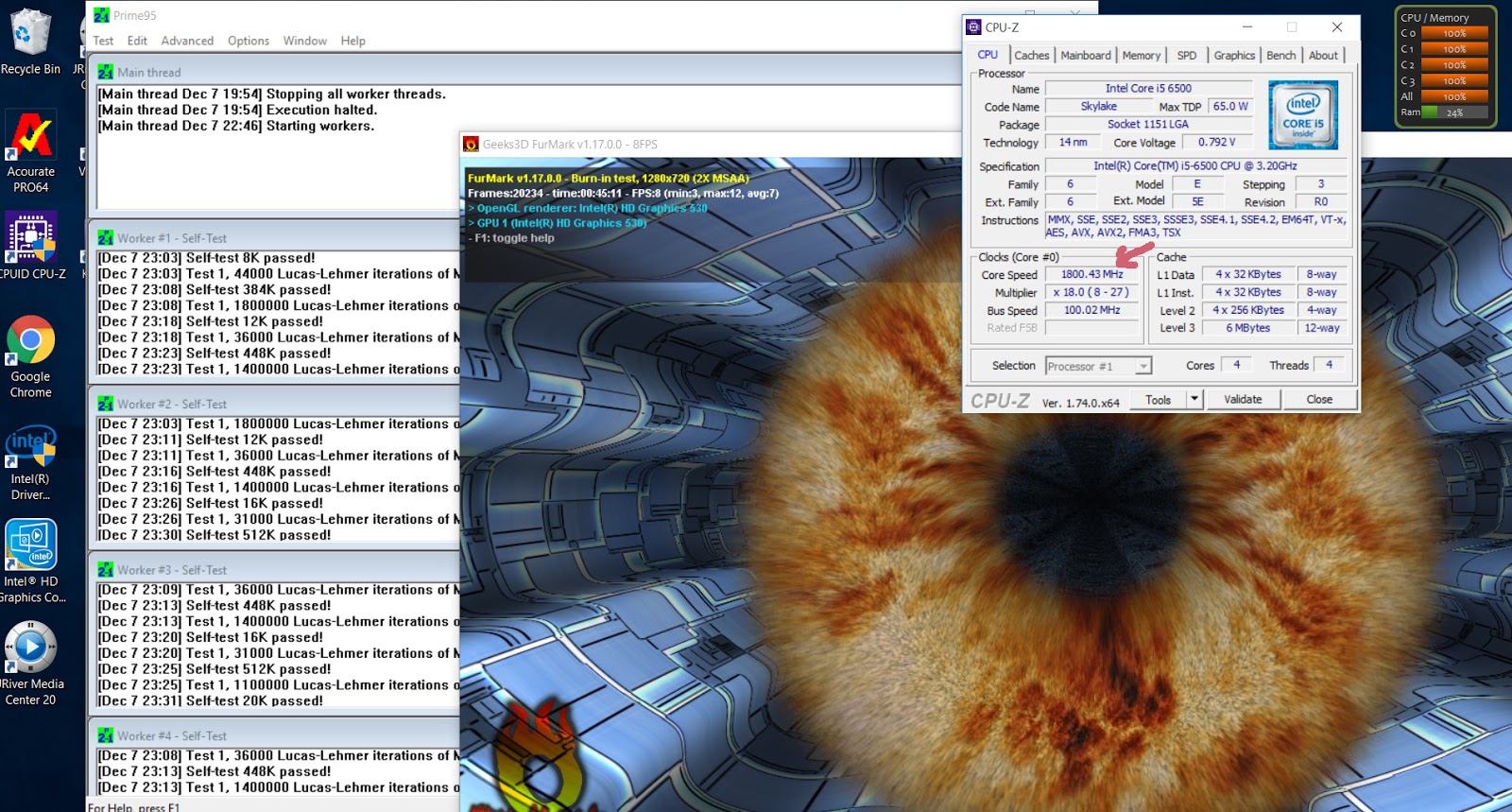Click the multiplier value 'x 18.0 (8 - 27)'
This screenshot has height=812, width=1512.
[x=1091, y=293]
